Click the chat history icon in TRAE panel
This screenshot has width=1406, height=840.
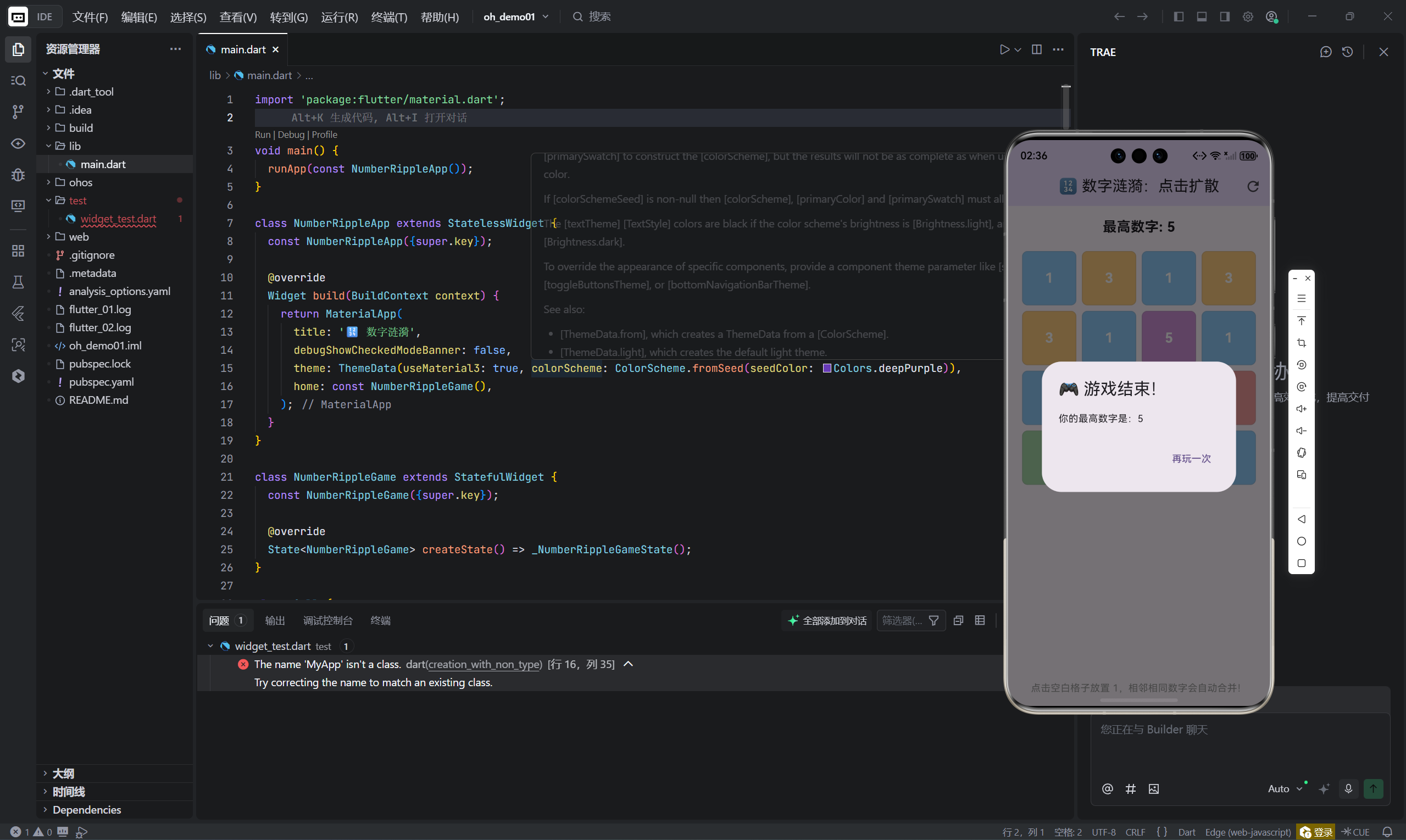pos(1348,52)
